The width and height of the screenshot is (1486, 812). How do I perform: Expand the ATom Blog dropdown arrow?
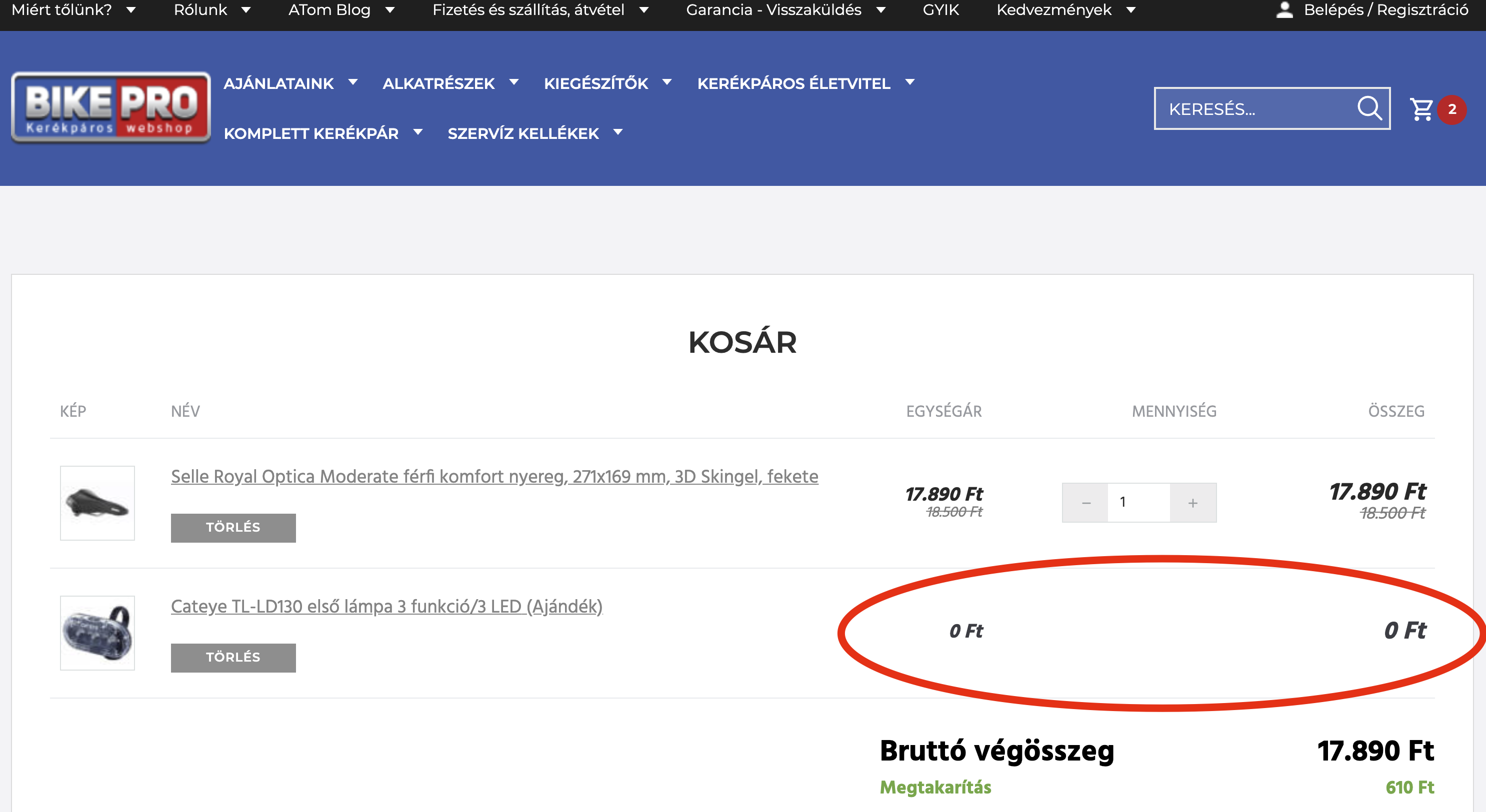[x=390, y=10]
